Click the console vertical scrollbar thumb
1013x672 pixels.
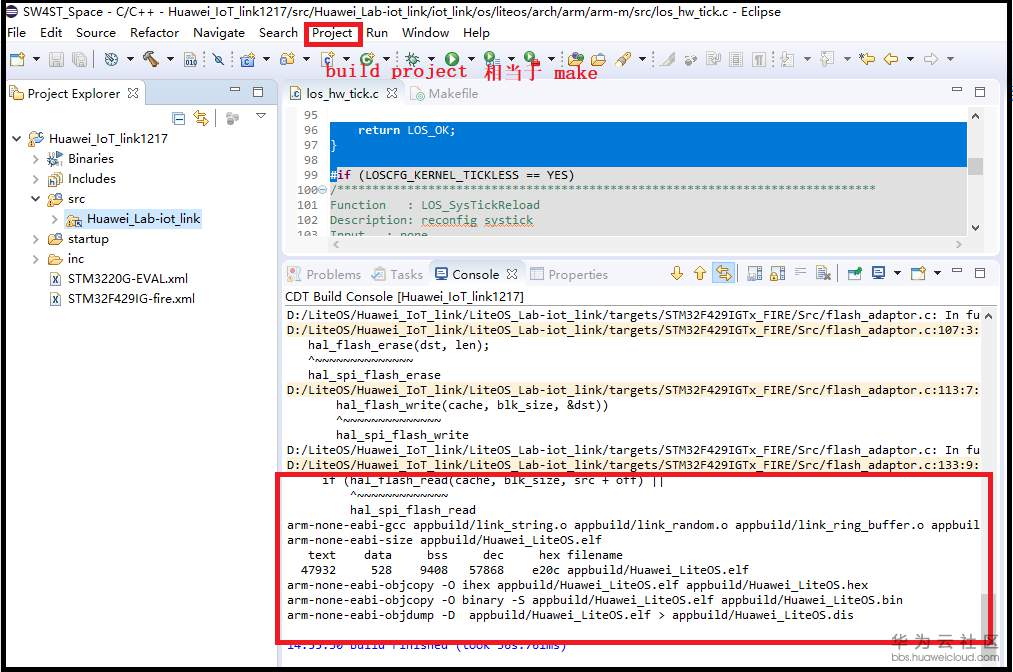[988, 615]
